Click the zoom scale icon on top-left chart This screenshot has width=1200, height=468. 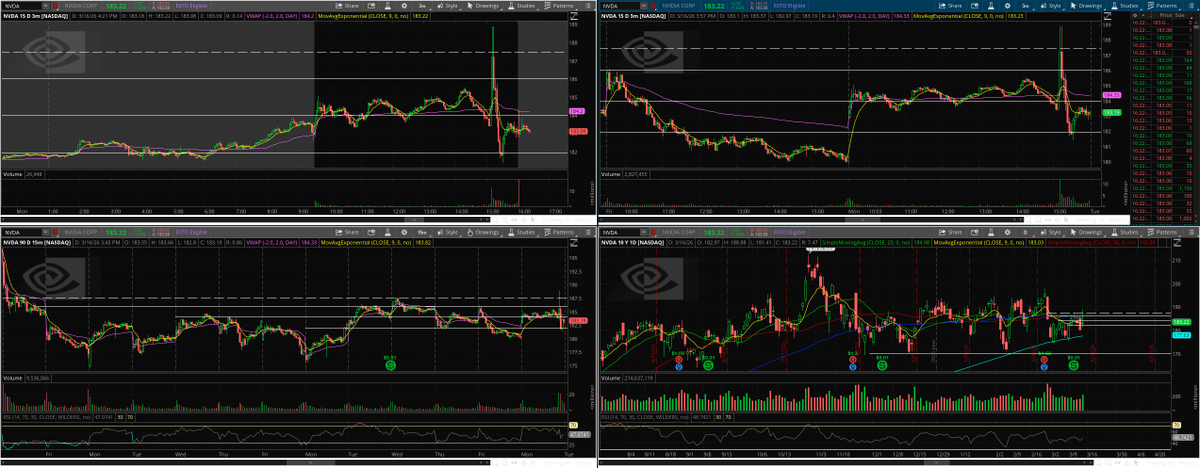pyautogui.click(x=573, y=18)
